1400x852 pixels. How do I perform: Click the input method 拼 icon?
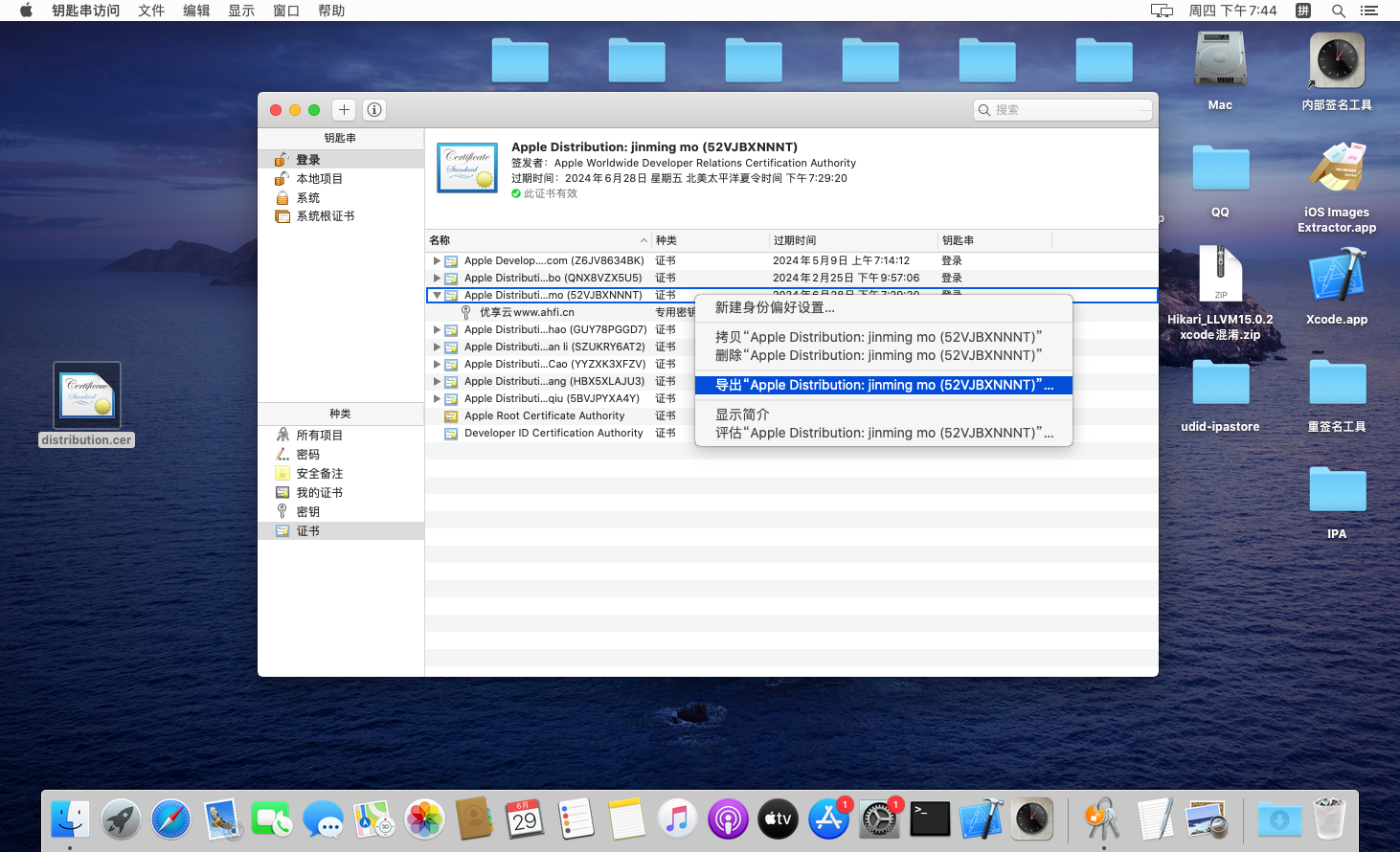coord(1303,11)
